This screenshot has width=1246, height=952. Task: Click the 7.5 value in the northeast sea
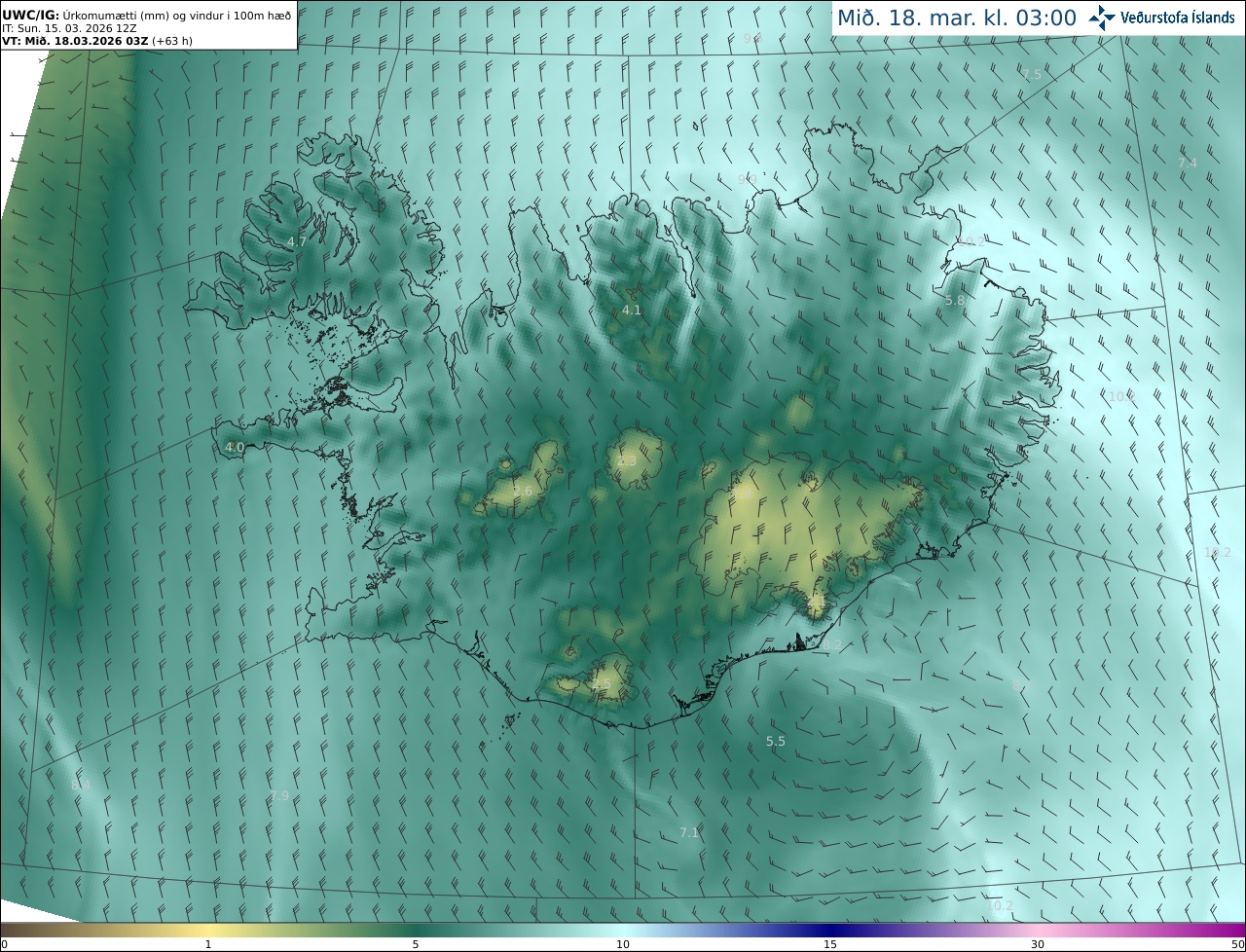pos(1032,74)
